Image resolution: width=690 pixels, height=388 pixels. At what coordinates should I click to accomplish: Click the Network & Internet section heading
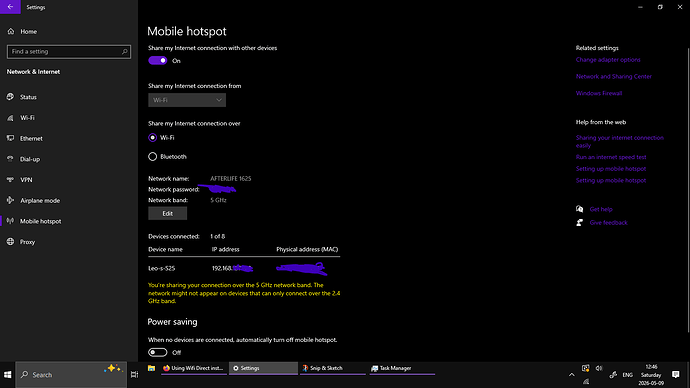[x=33, y=72]
